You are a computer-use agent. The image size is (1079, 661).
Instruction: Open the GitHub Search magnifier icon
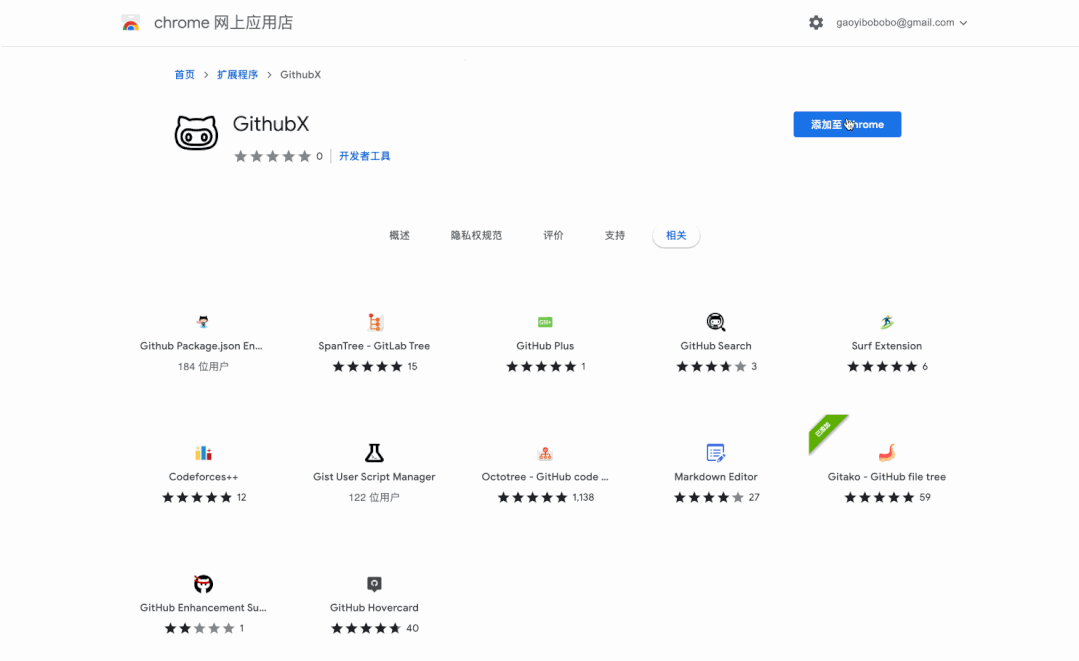pos(716,321)
